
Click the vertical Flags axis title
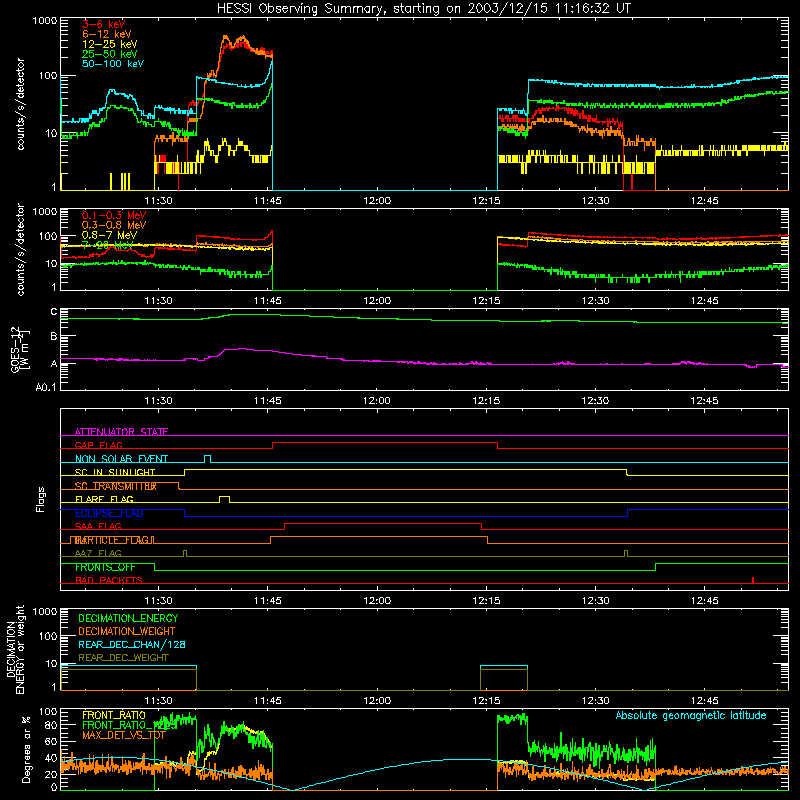click(40, 499)
